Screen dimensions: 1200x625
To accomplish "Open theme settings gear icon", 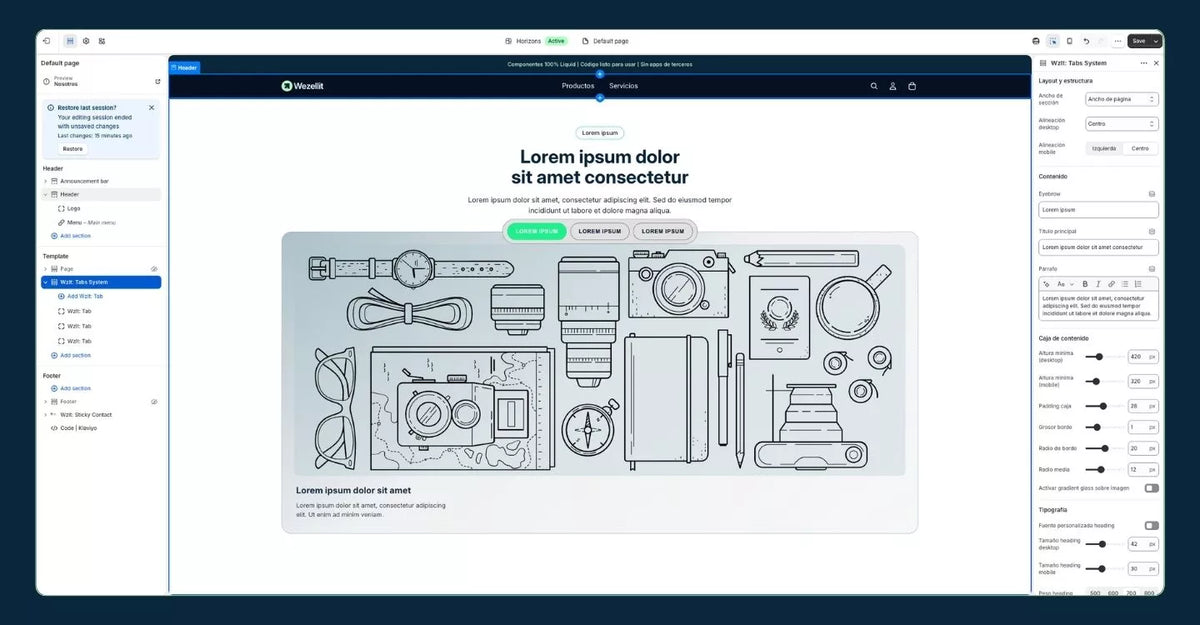I will coord(86,41).
